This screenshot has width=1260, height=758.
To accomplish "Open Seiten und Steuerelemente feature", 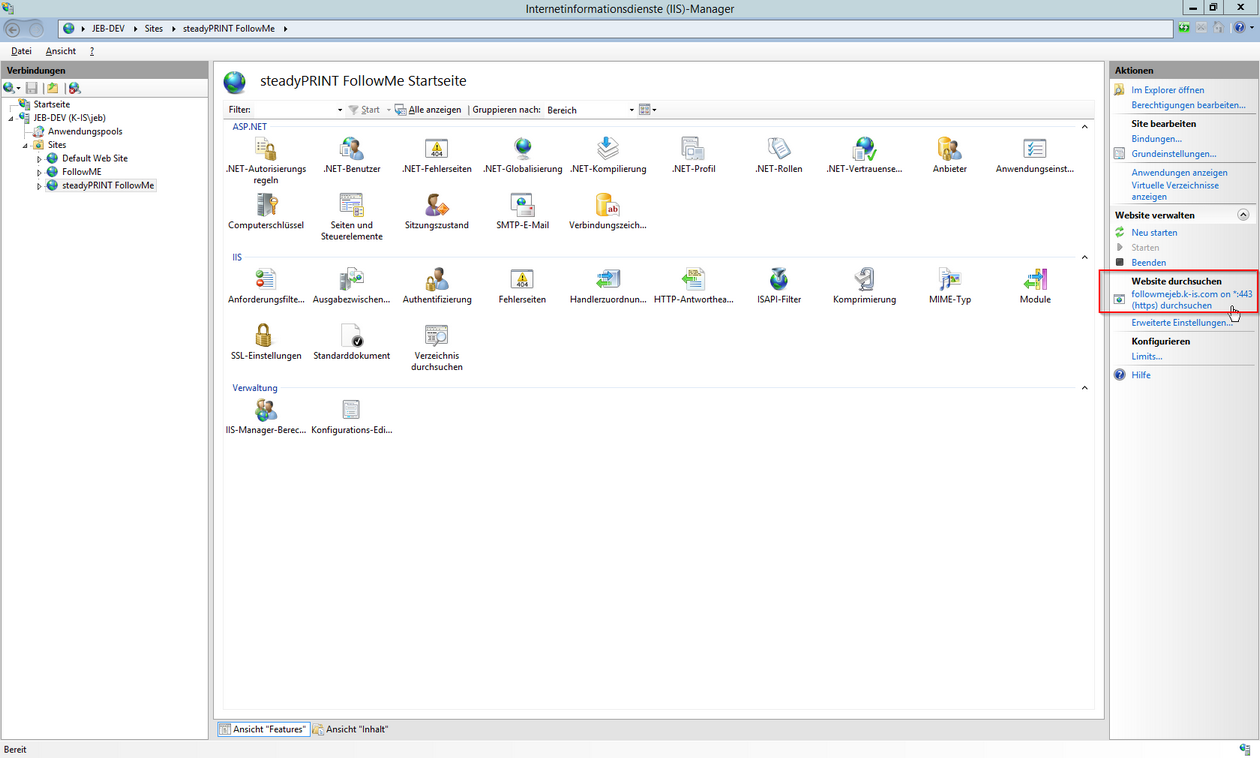I will pyautogui.click(x=352, y=218).
